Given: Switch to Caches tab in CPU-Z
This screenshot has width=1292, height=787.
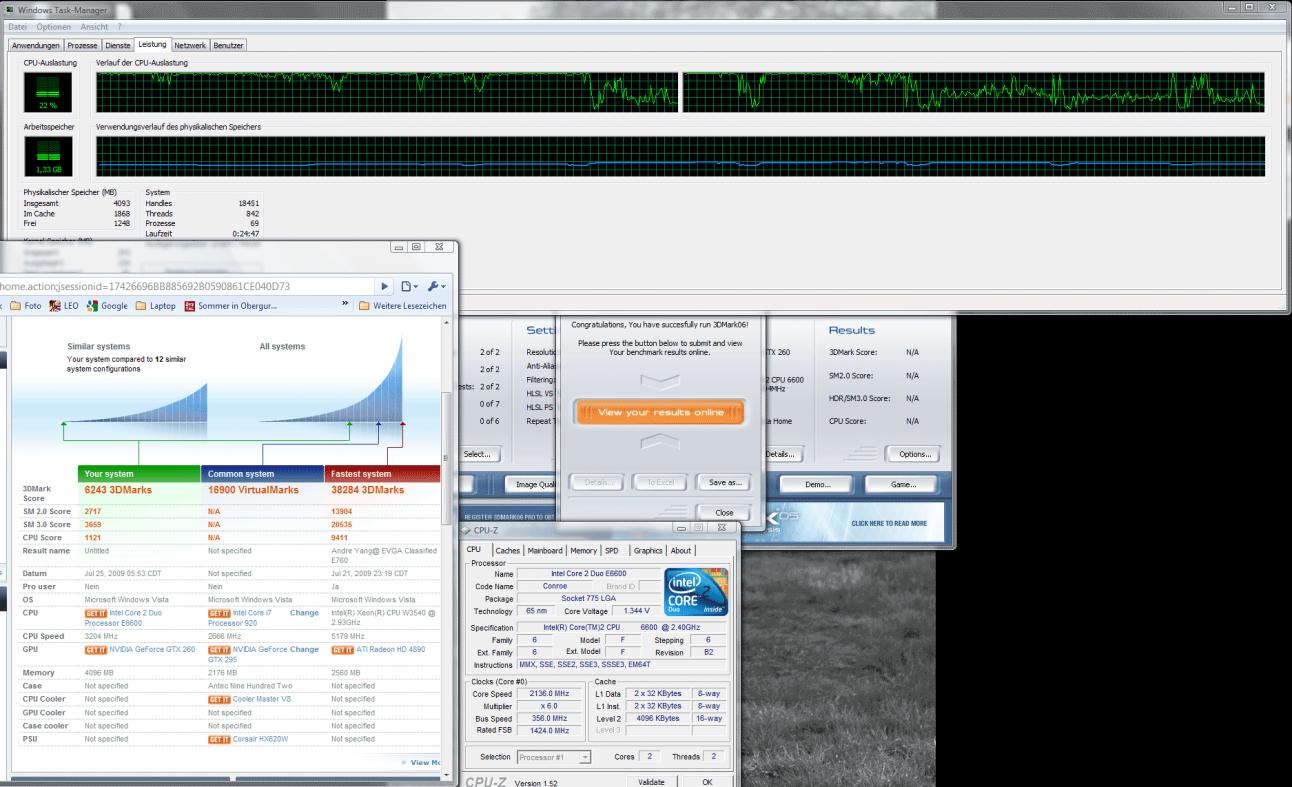Looking at the screenshot, I should 508,550.
